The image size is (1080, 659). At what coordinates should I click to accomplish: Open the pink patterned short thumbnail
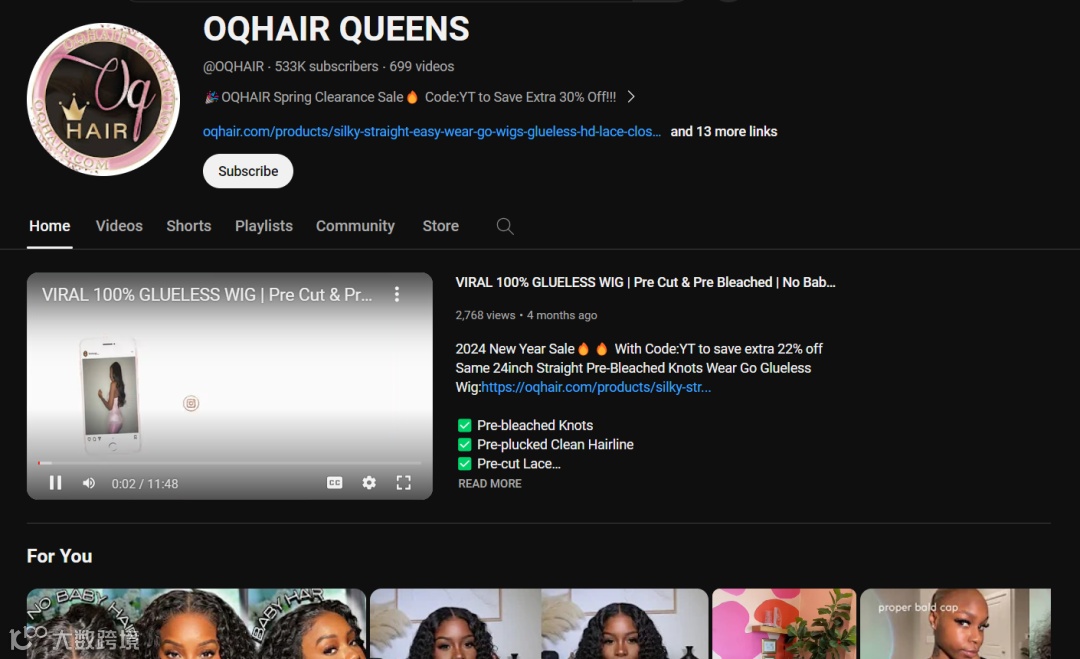785,623
